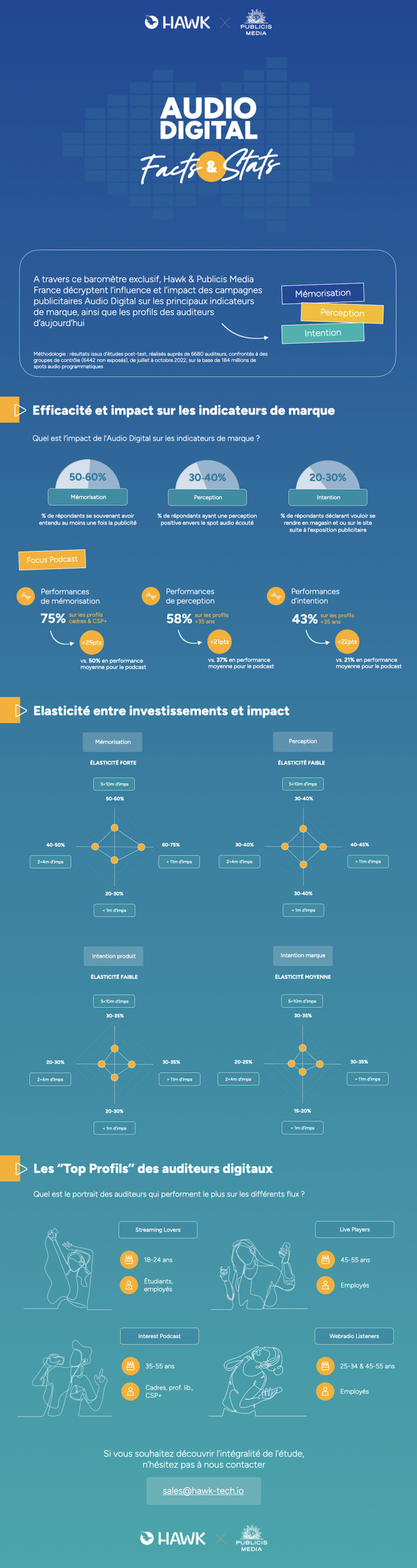Viewport: 417px width, 1568px height.
Task: Click the birthday cake icon next to 18-24 ans
Action: (x=129, y=1259)
